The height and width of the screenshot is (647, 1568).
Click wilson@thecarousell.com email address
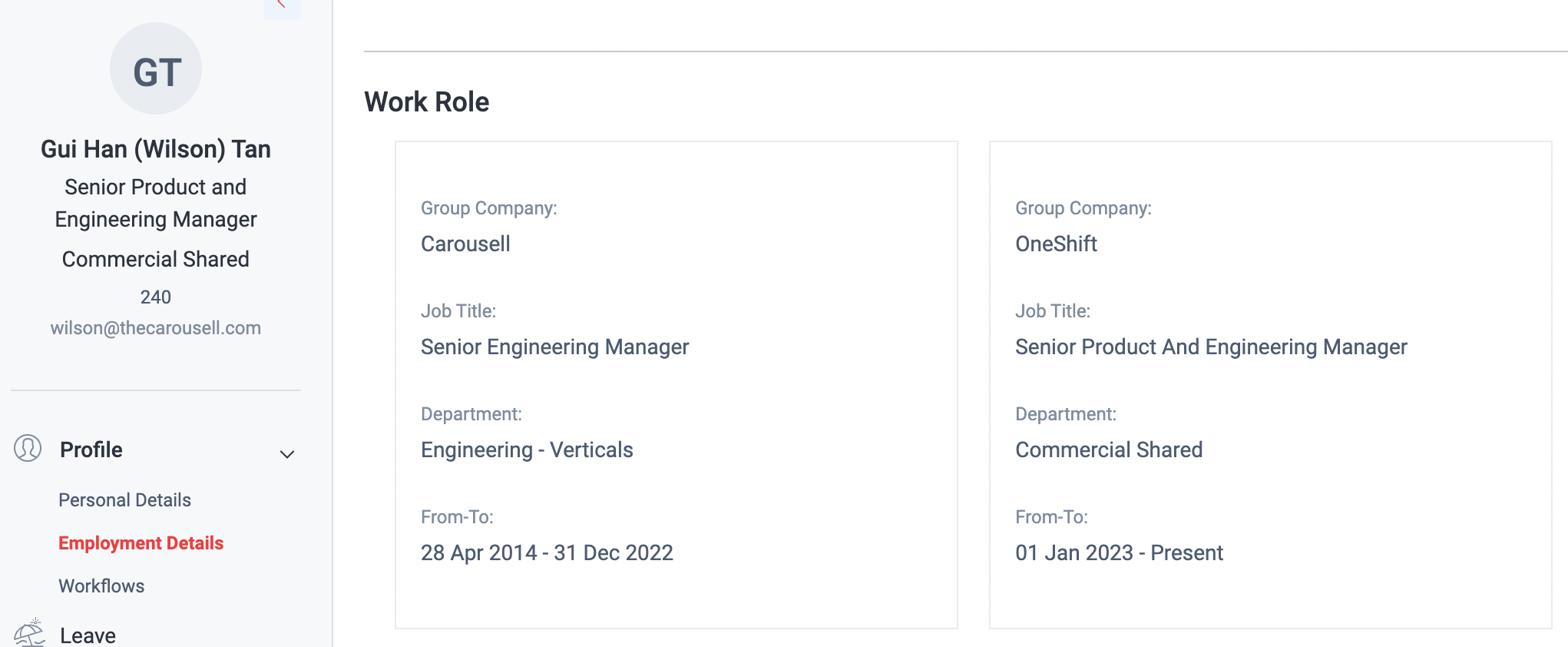point(156,328)
